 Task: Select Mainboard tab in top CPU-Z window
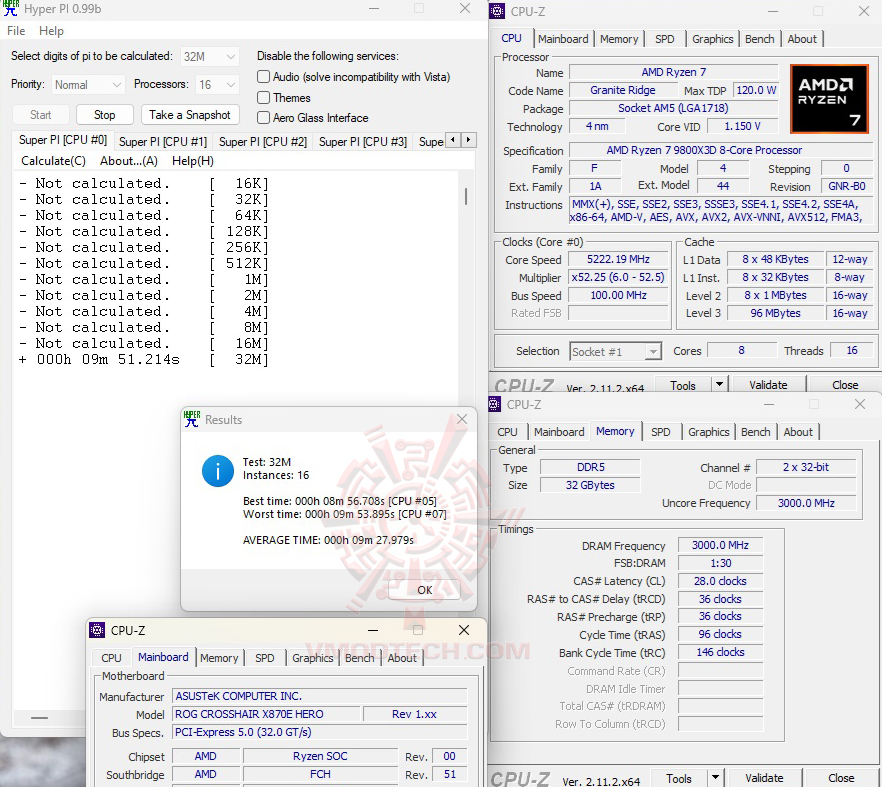(x=563, y=39)
